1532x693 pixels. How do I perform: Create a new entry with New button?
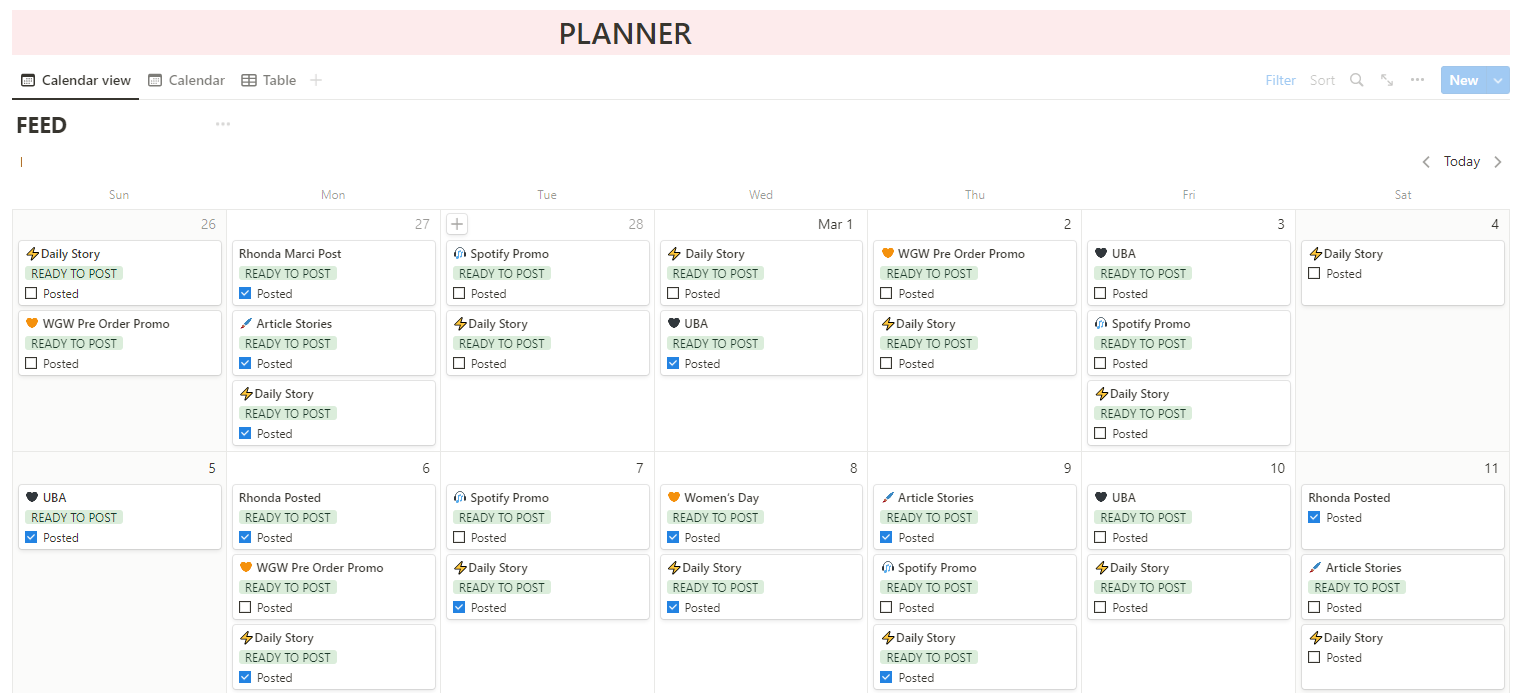point(1463,80)
